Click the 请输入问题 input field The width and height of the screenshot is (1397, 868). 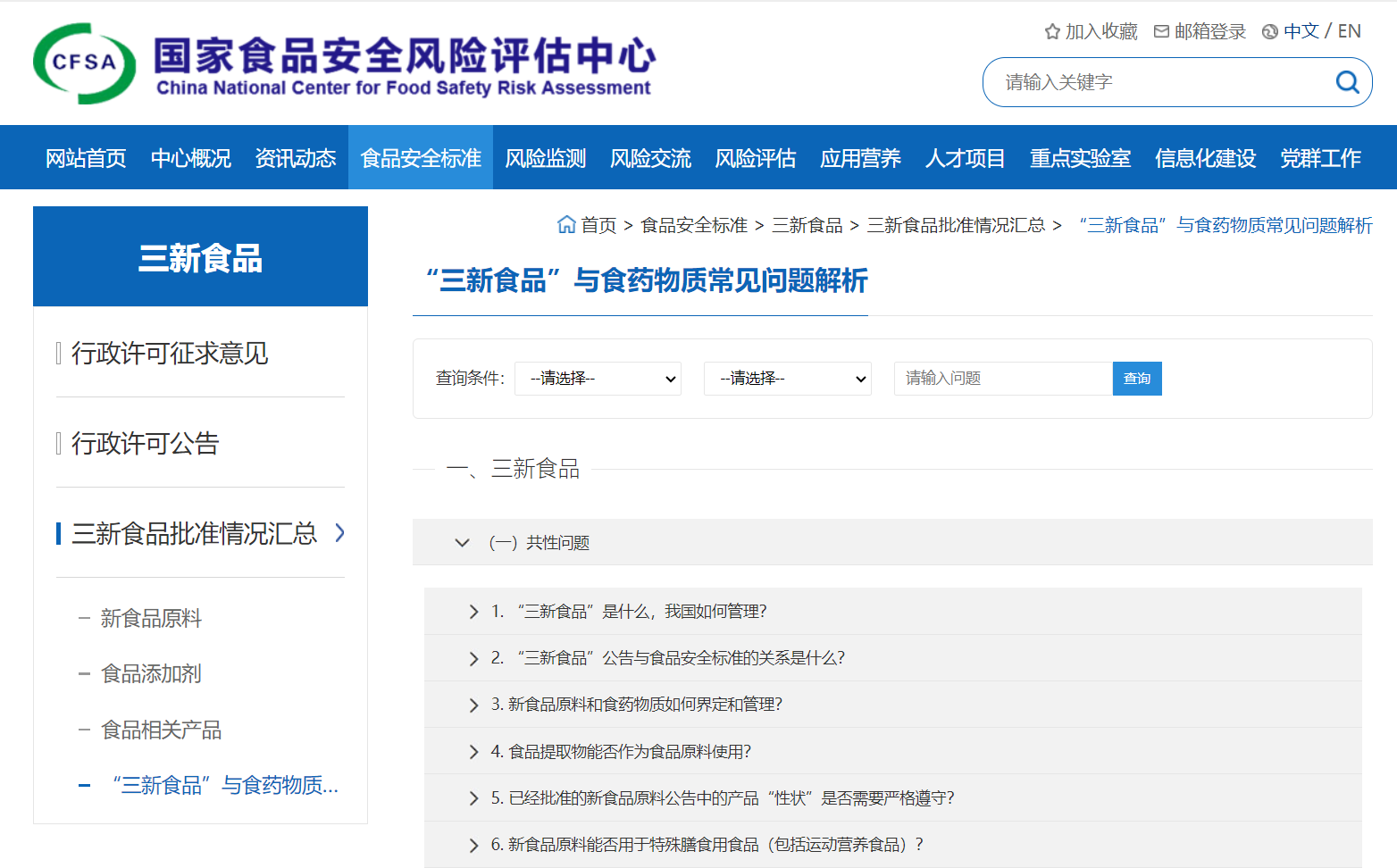tap(1002, 379)
